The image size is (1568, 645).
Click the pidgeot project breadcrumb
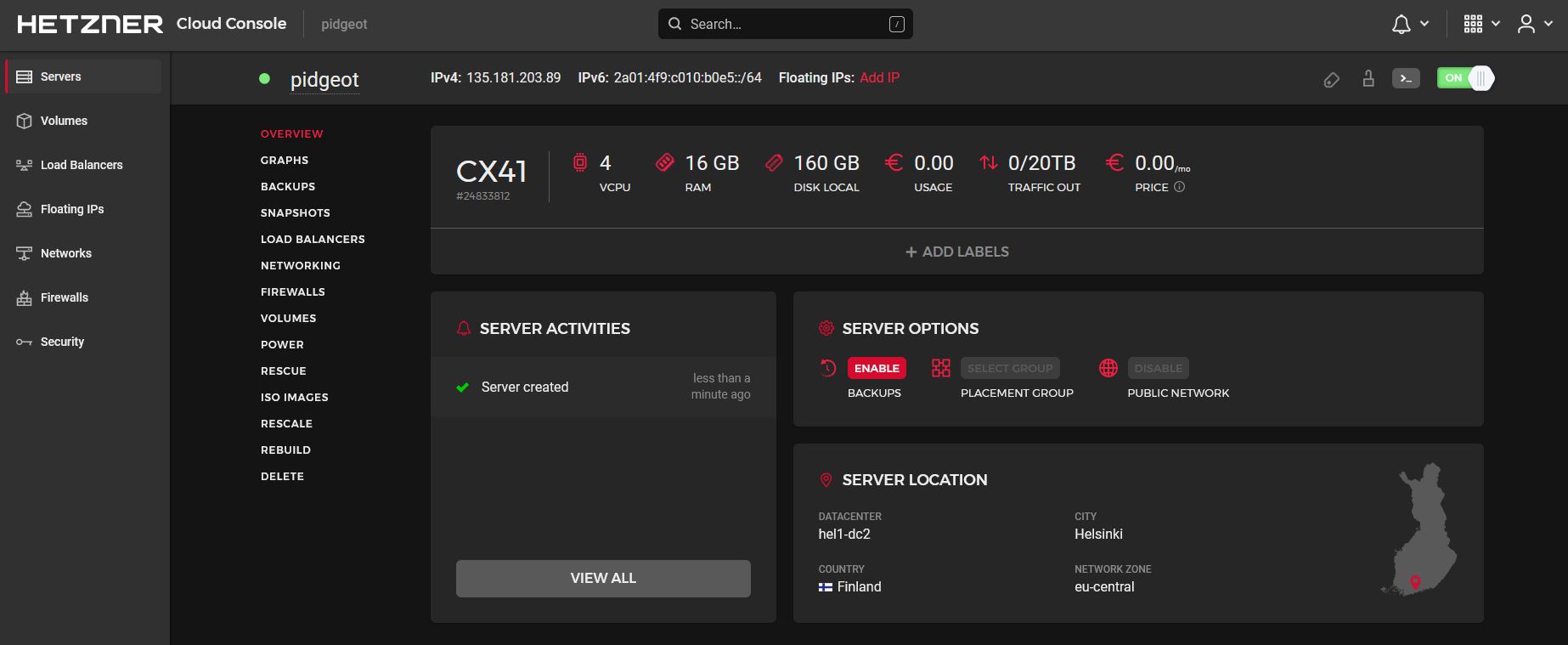(x=344, y=24)
